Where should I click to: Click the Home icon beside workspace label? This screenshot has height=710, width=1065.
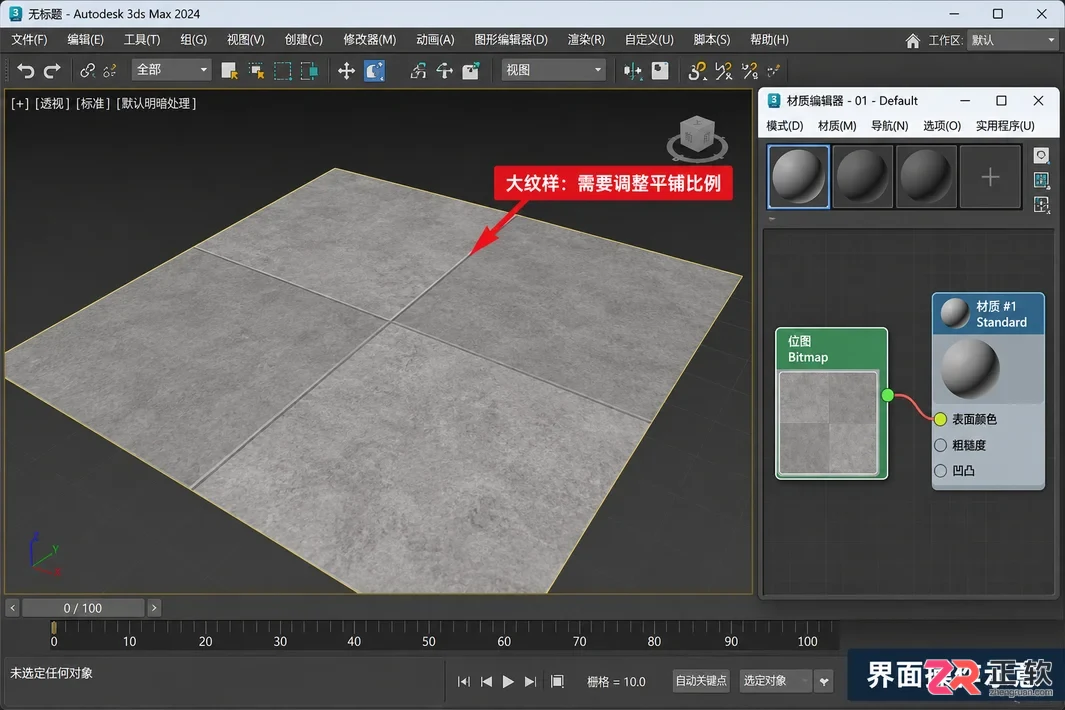912,41
